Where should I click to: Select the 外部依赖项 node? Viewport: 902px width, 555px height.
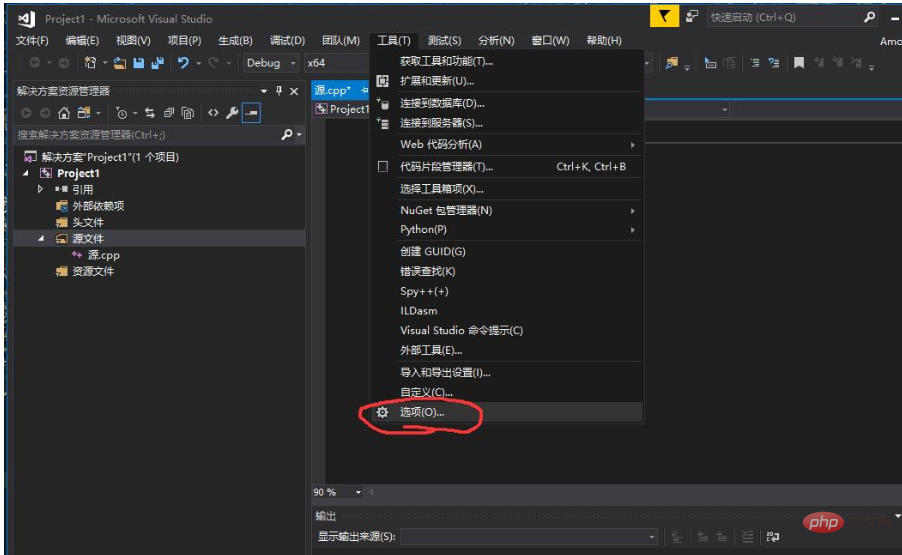point(98,206)
